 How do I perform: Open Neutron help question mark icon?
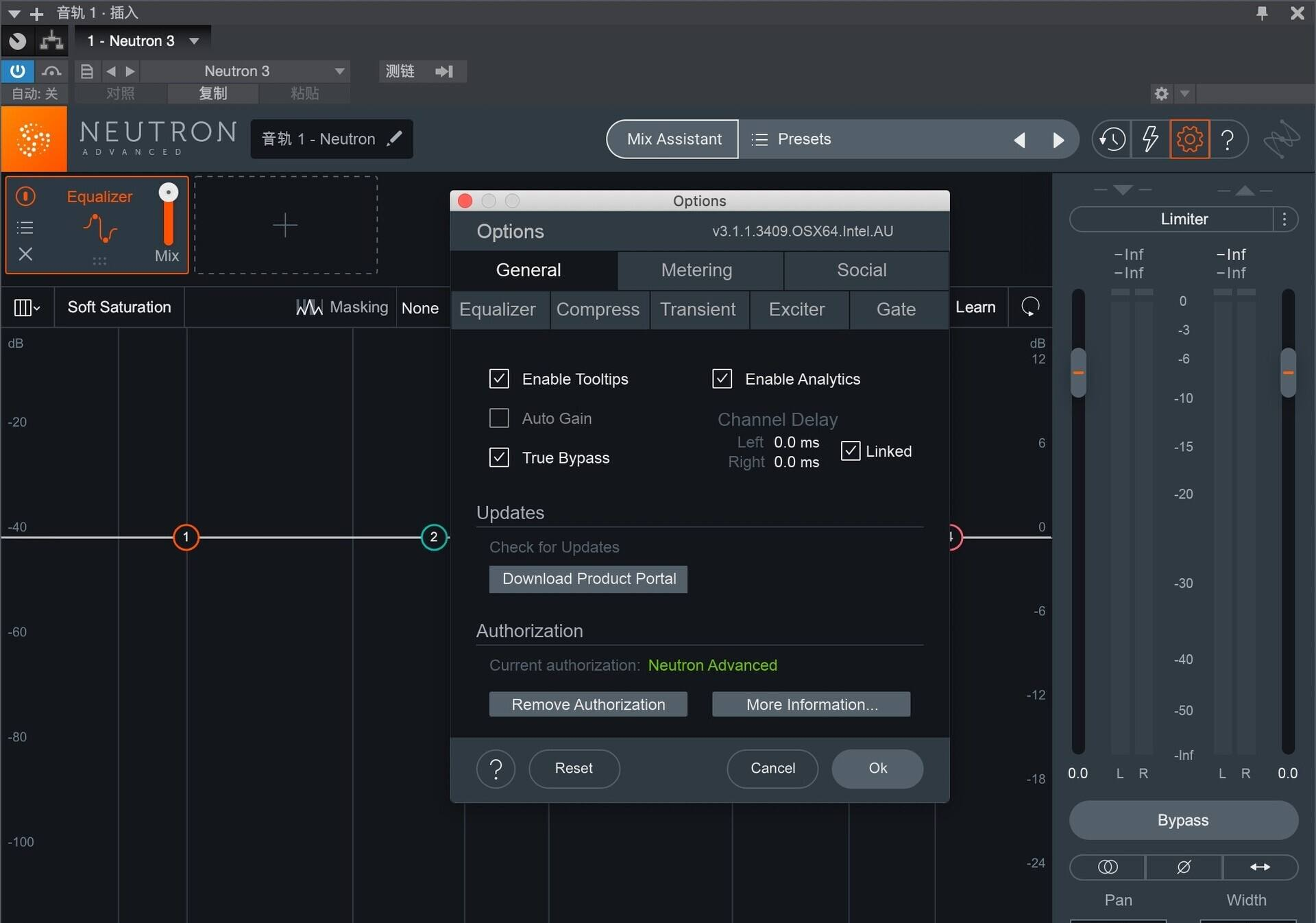(1228, 139)
